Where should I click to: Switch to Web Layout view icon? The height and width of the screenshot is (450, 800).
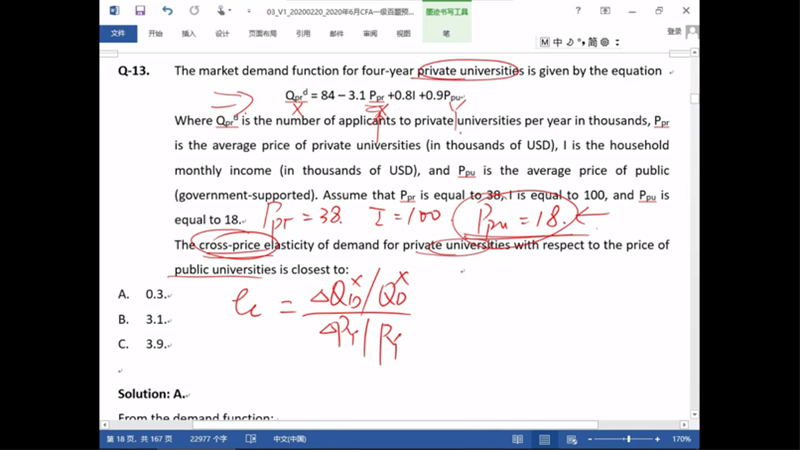pyautogui.click(x=571, y=439)
